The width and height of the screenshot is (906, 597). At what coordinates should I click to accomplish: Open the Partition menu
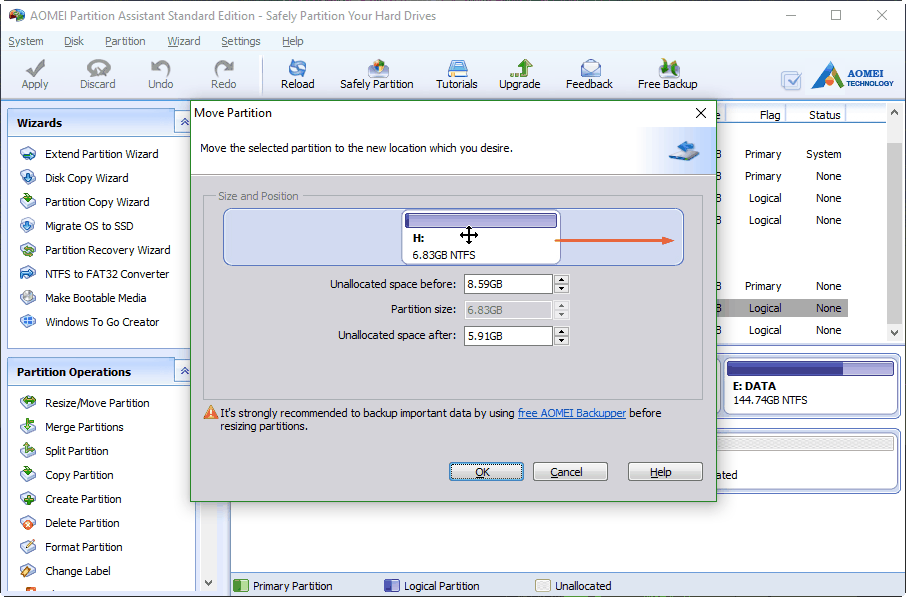(125, 41)
